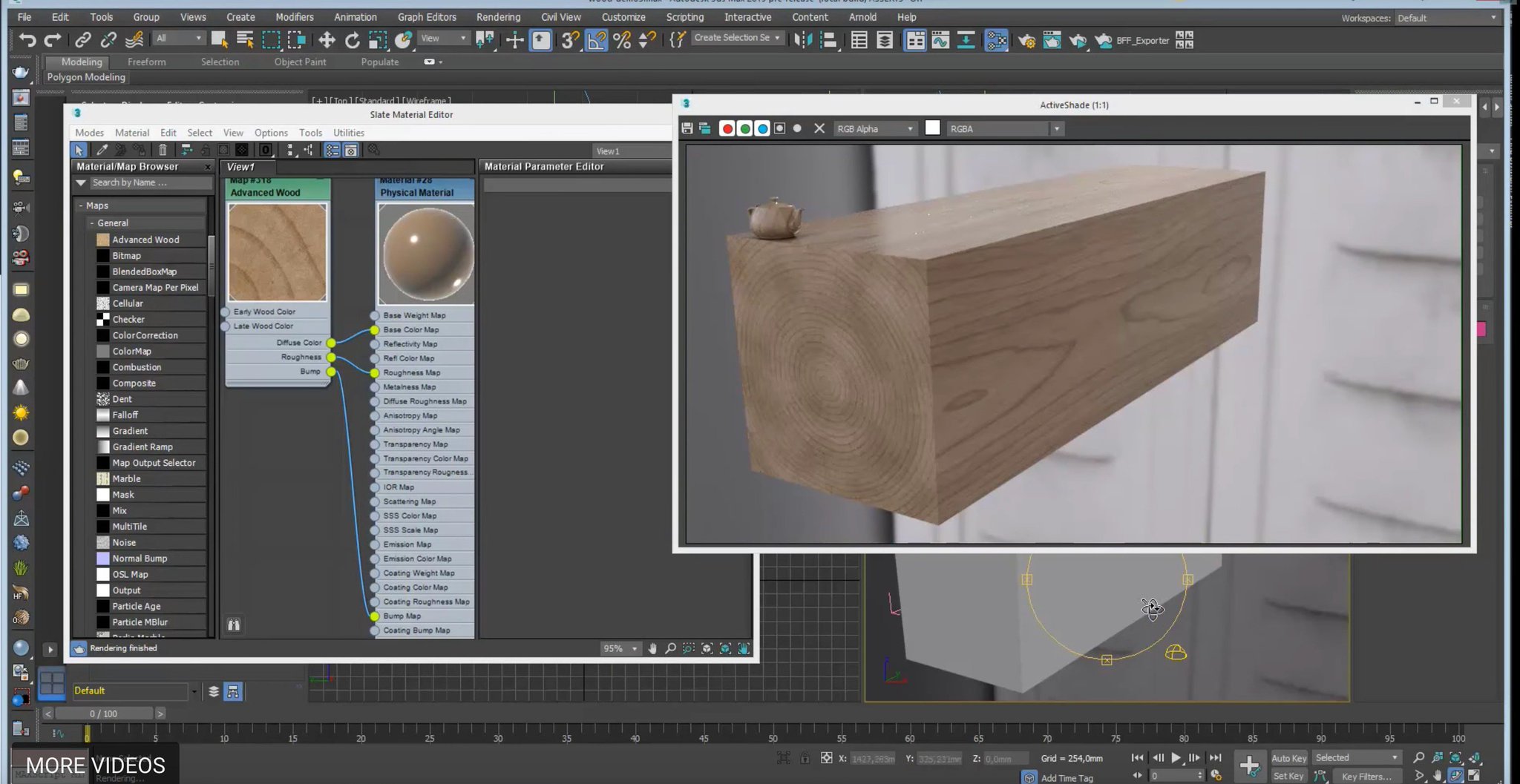This screenshot has height=784, width=1520.
Task: Click the Undo icon in main toolbar
Action: 27,40
